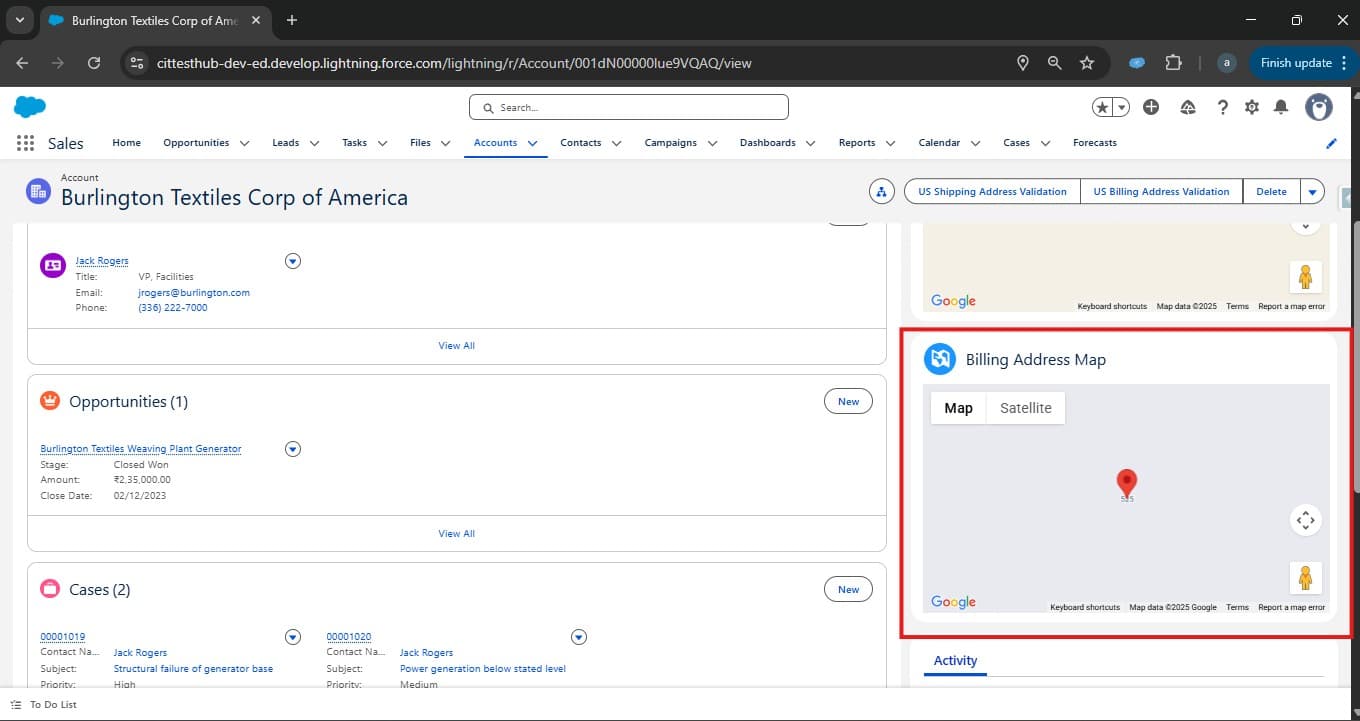The width and height of the screenshot is (1360, 721).
Task: Create a New opportunity
Action: pyautogui.click(x=848, y=401)
